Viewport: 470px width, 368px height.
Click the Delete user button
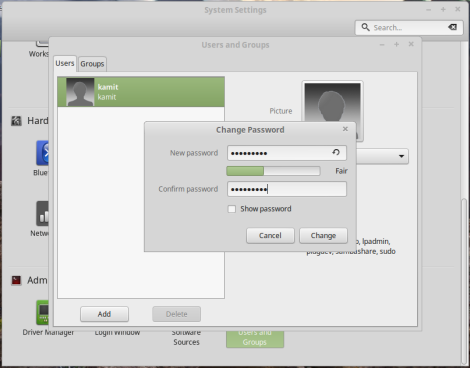[x=177, y=314]
